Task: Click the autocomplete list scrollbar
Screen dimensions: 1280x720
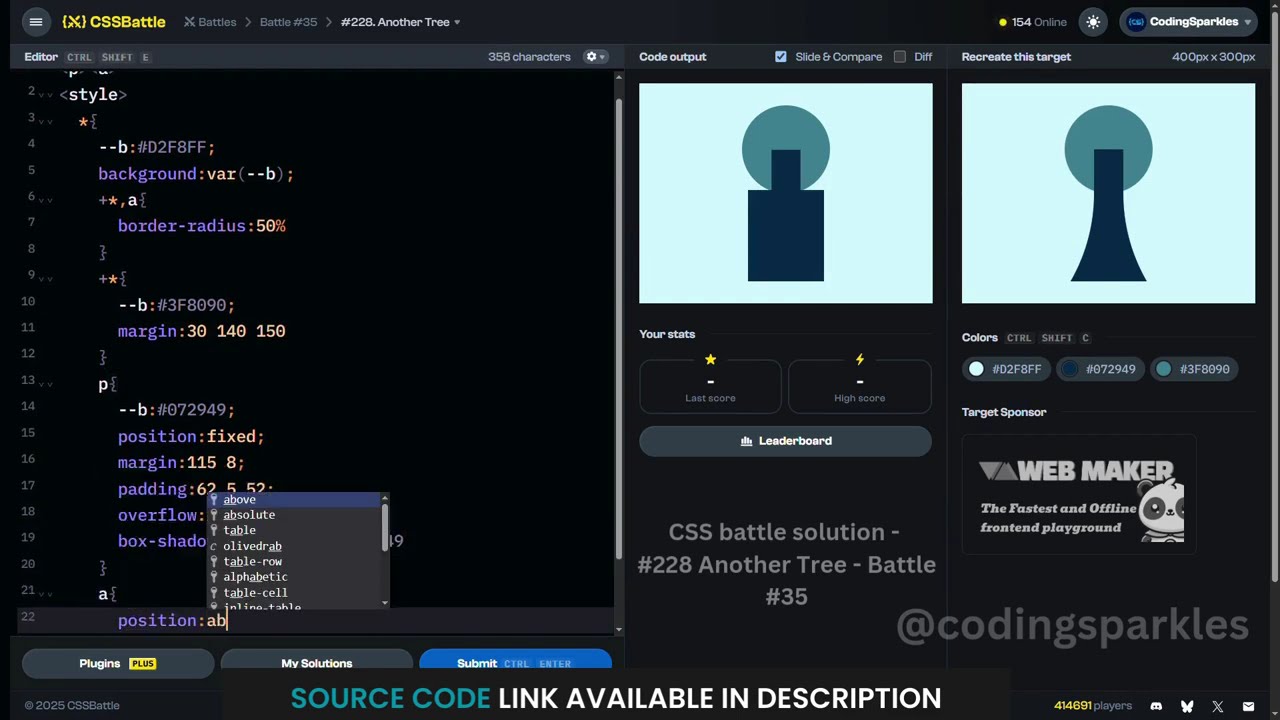Action: (x=385, y=527)
